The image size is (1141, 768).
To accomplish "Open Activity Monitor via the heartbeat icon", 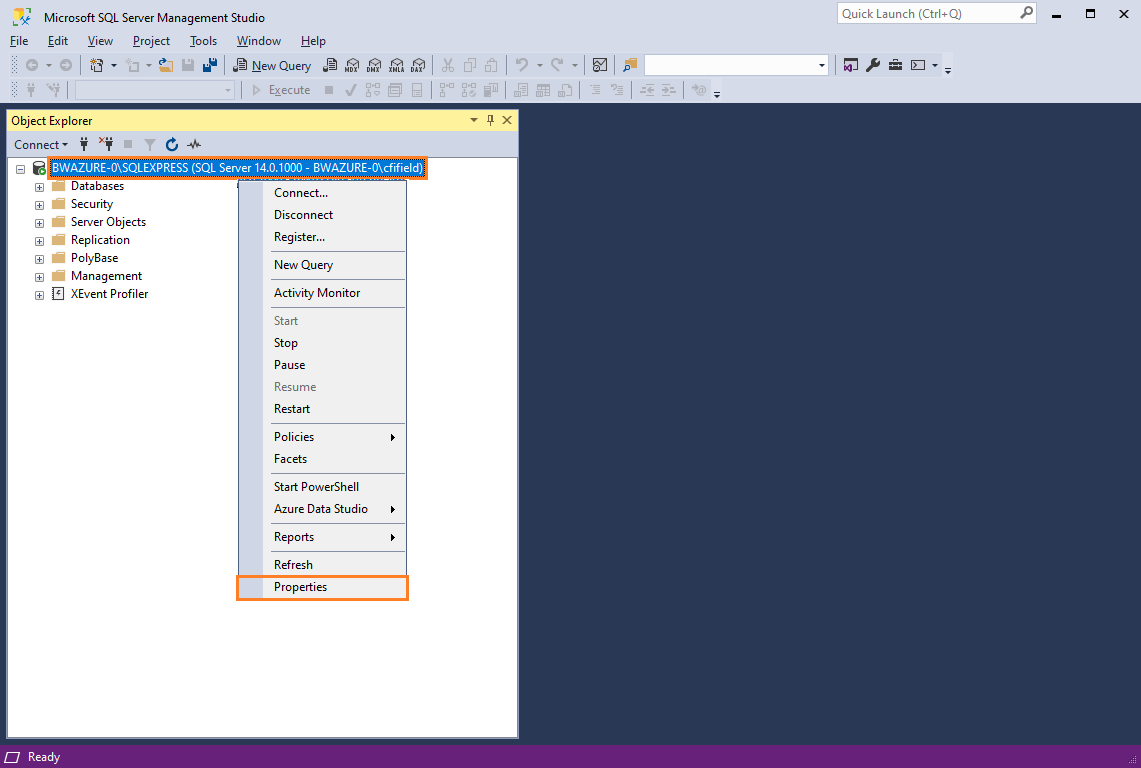I will 193,144.
